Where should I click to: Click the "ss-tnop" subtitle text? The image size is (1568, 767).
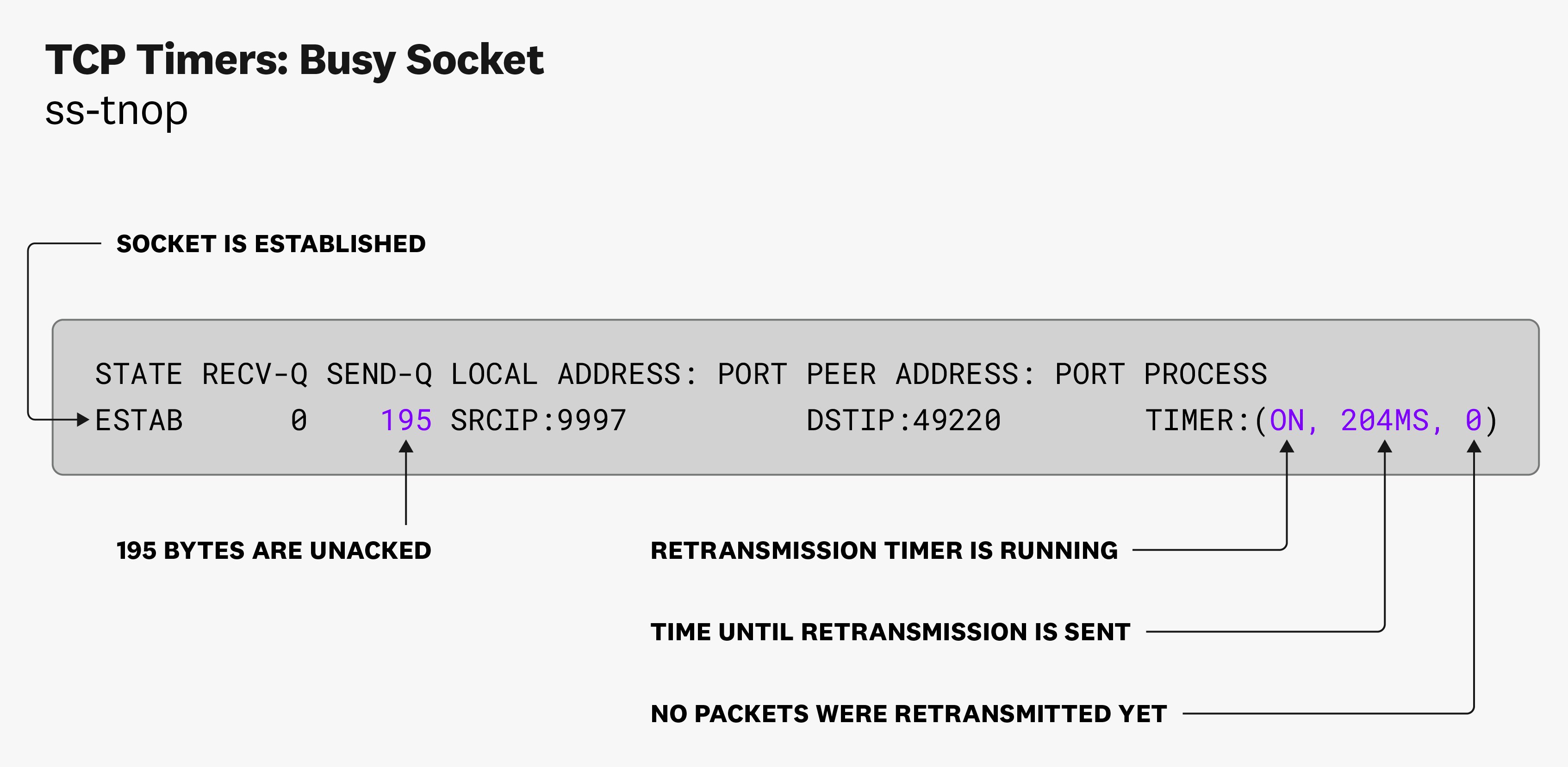coord(116,111)
